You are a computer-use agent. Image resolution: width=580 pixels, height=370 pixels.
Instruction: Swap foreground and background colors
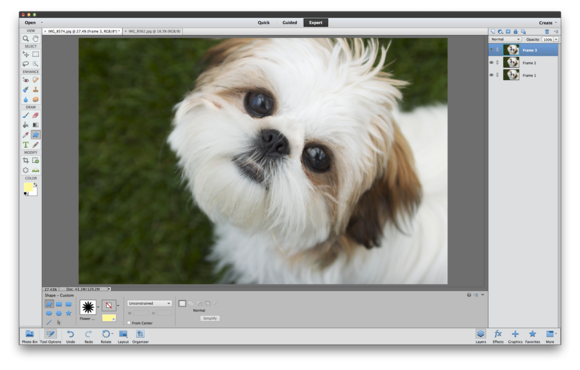coord(36,185)
